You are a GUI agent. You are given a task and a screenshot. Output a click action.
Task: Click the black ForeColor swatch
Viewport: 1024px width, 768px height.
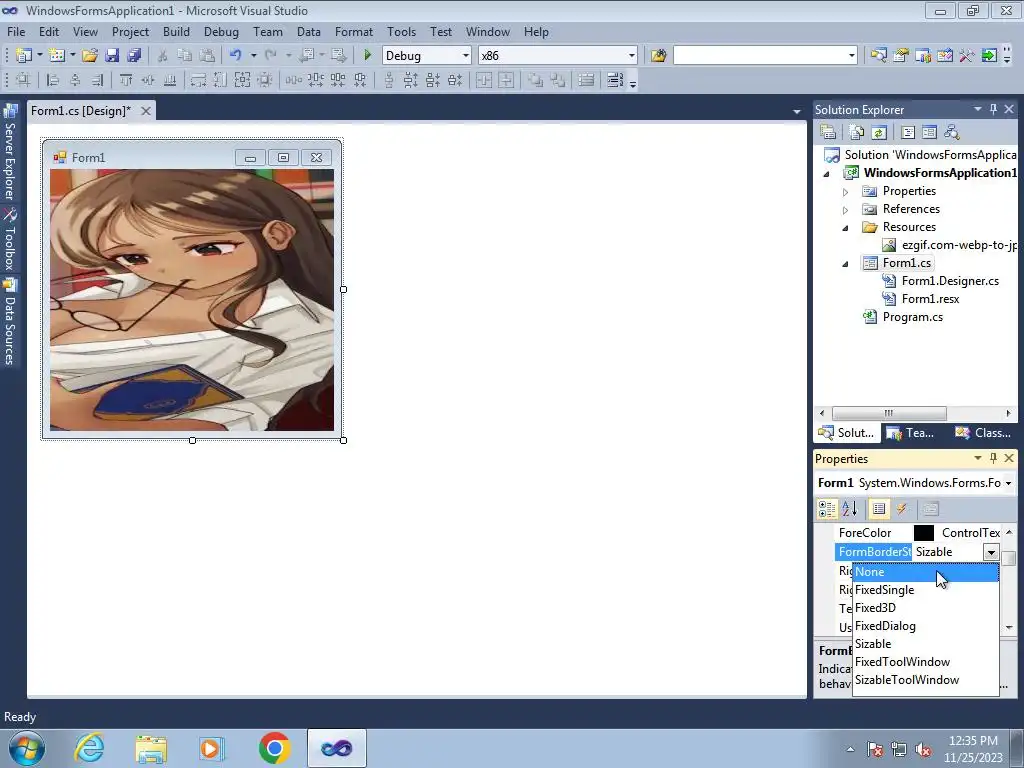pos(923,533)
